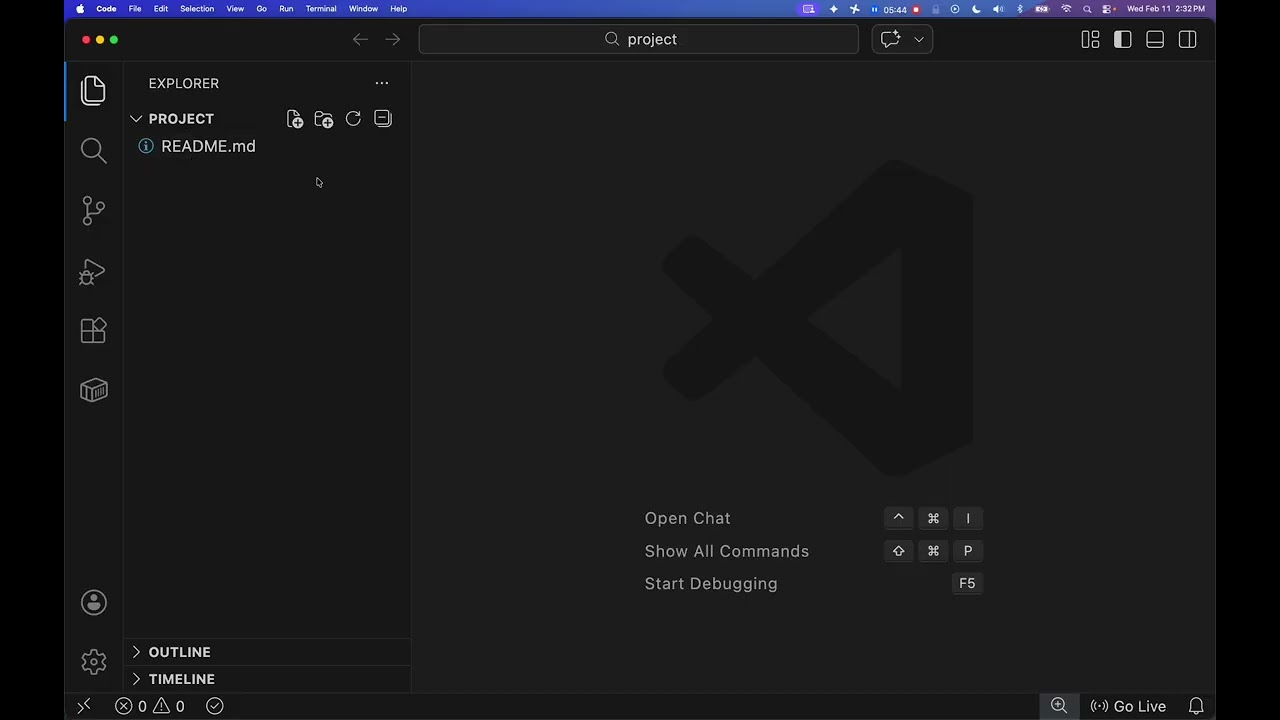Image resolution: width=1280 pixels, height=720 pixels.
Task: Go back using the navigation arrow
Action: (x=360, y=39)
